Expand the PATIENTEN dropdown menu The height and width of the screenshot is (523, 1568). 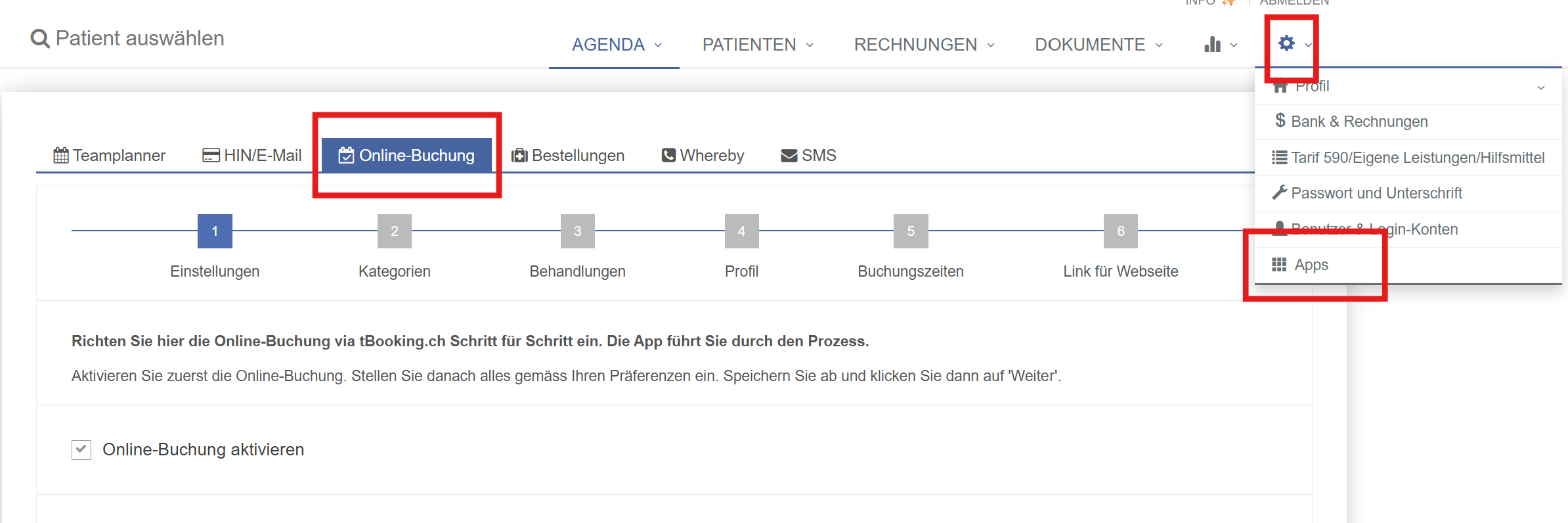tap(758, 45)
